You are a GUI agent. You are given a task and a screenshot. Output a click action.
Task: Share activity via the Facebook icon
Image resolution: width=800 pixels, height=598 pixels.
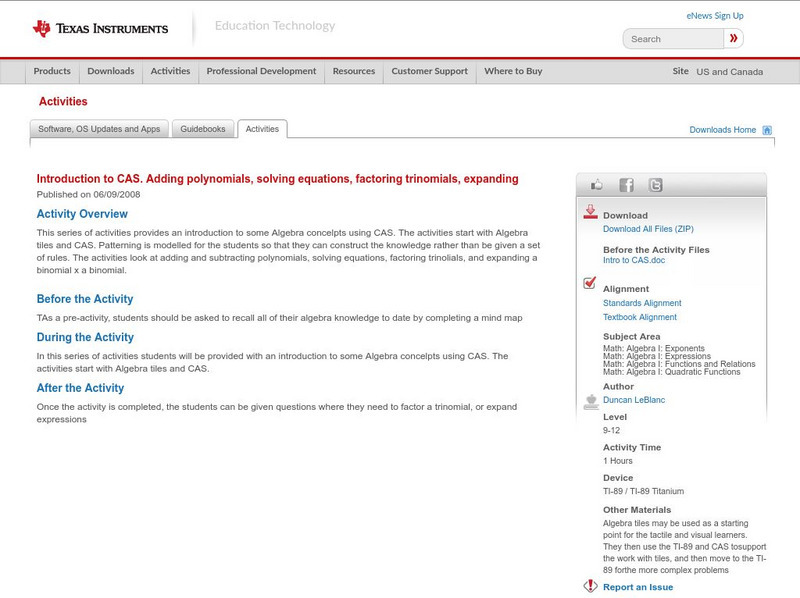(626, 185)
